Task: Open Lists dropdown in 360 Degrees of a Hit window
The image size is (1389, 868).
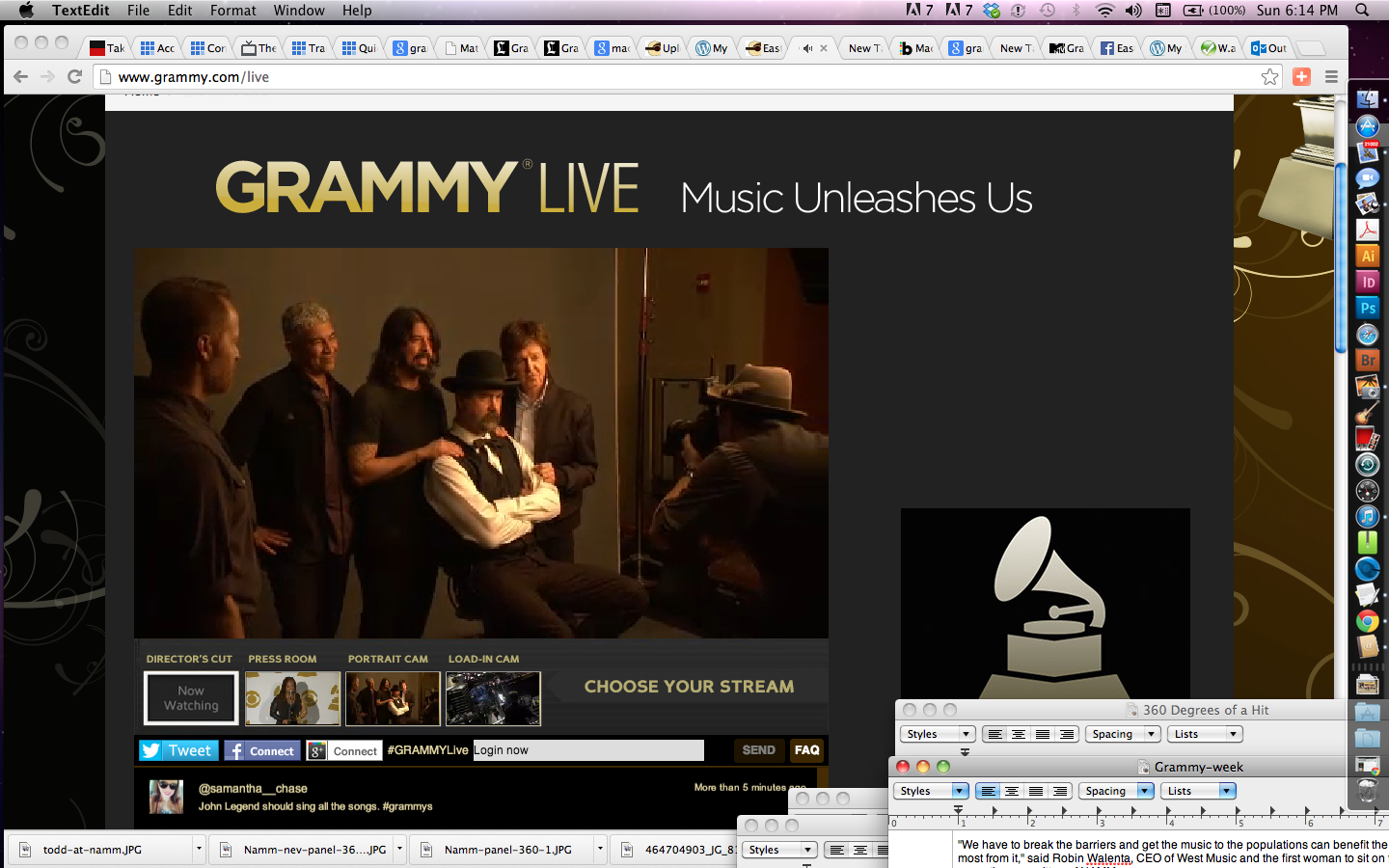Action: [1204, 734]
